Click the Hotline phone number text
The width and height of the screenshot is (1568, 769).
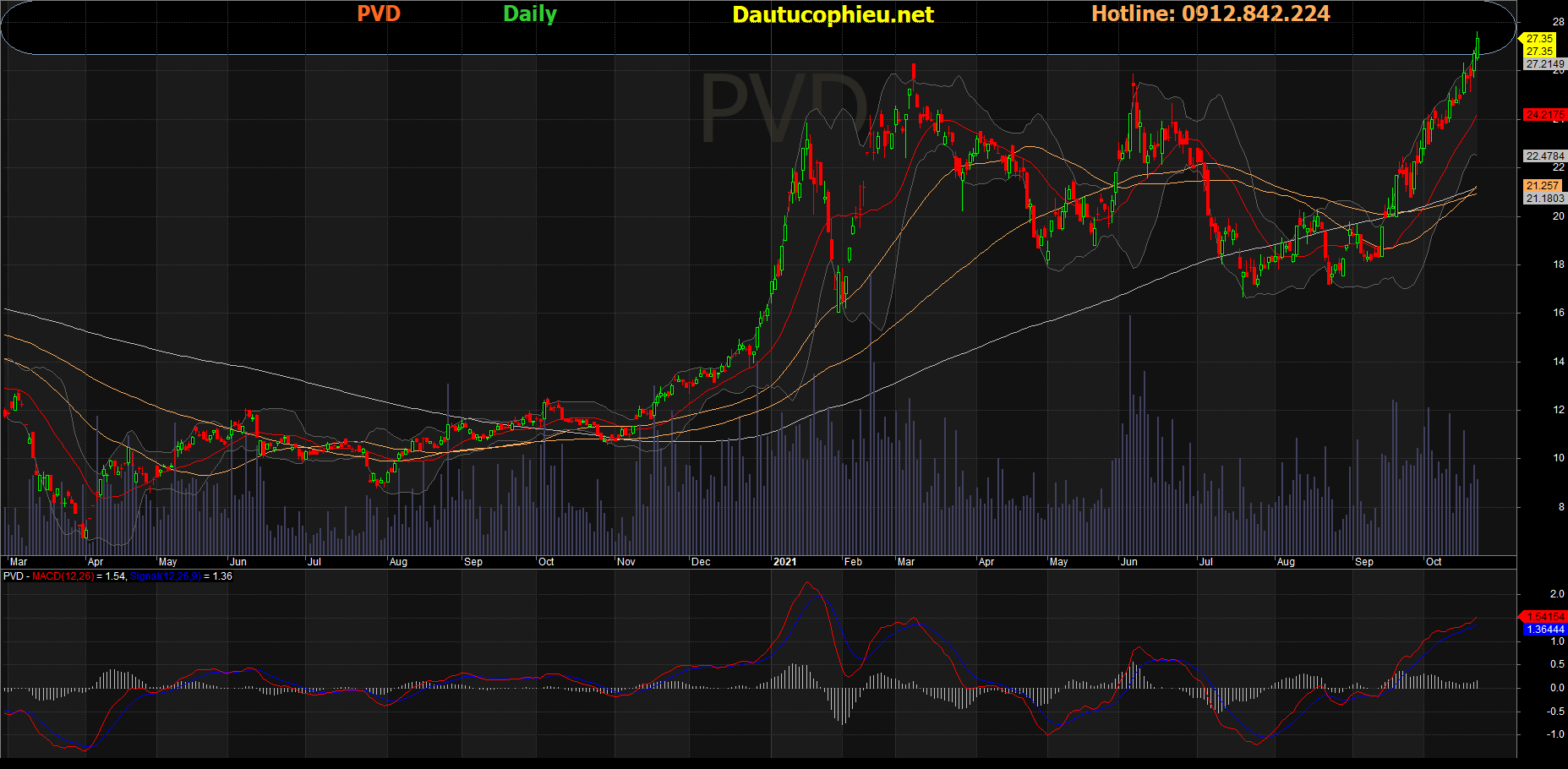click(1210, 14)
